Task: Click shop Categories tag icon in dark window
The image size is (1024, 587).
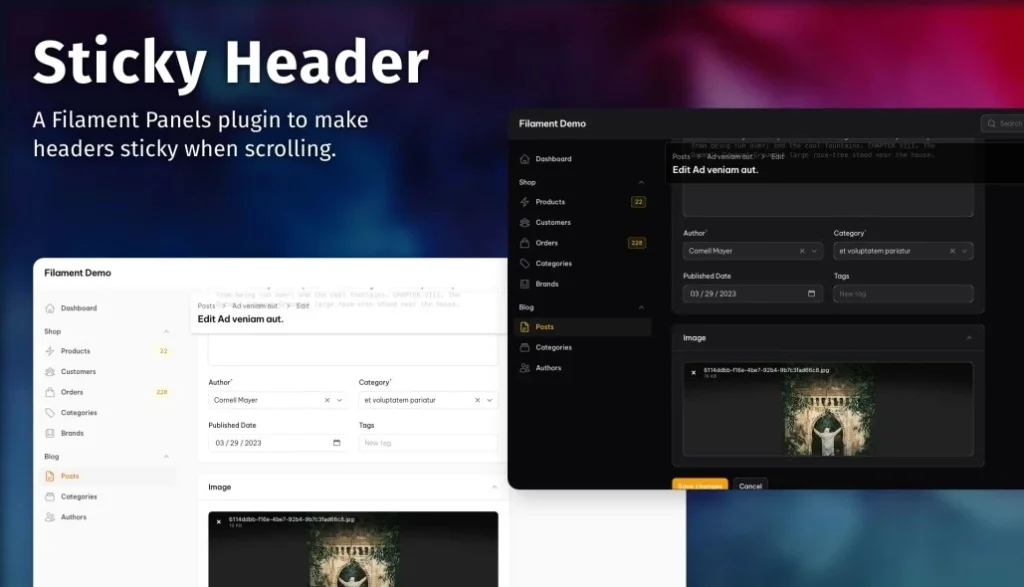Action: point(524,263)
